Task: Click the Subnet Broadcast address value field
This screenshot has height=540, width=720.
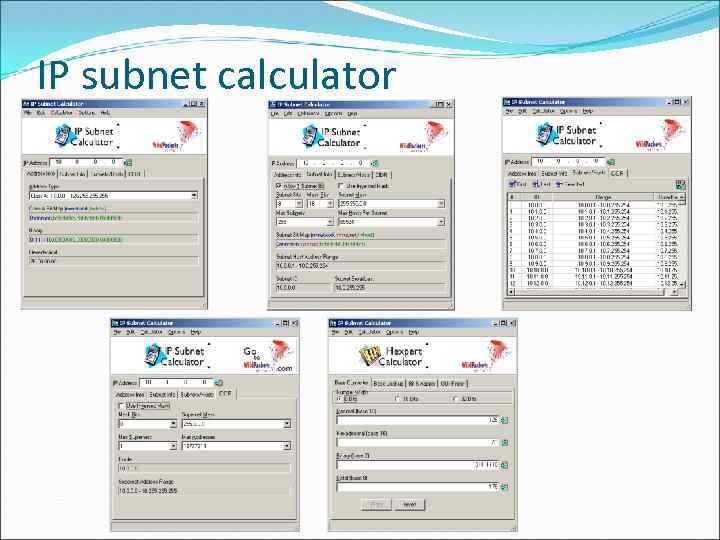Action: tap(390, 288)
